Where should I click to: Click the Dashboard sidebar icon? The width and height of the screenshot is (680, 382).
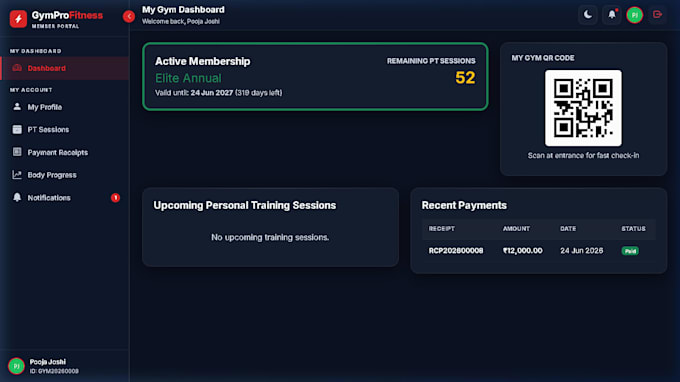(17, 68)
